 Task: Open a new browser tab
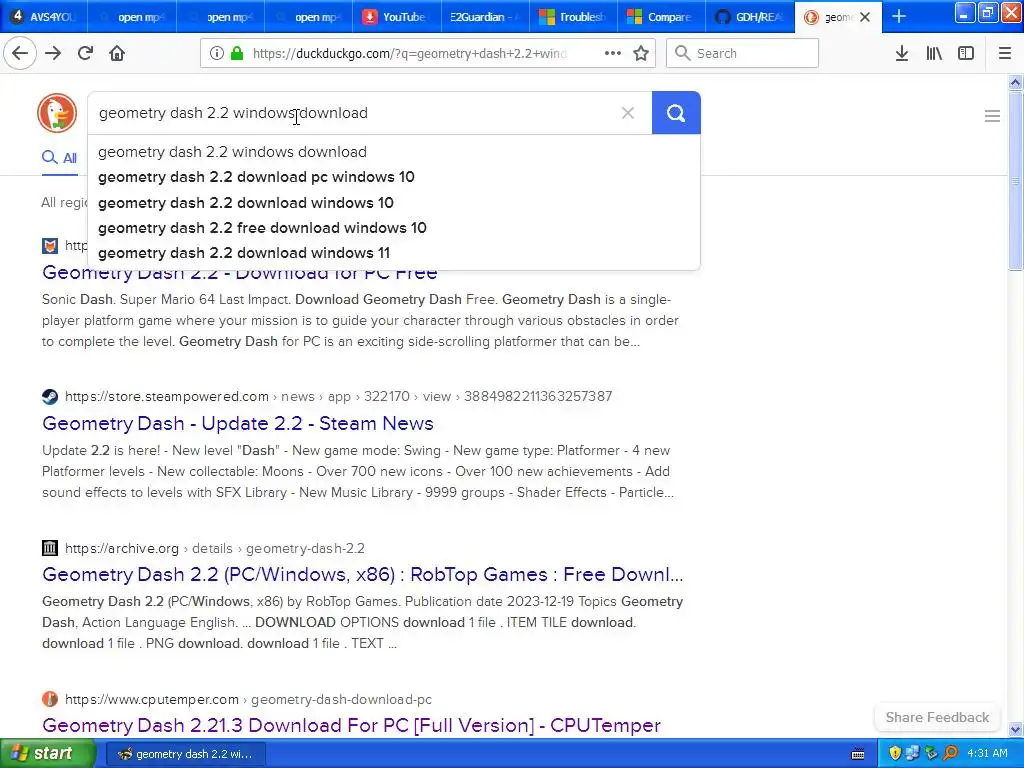pos(899,16)
